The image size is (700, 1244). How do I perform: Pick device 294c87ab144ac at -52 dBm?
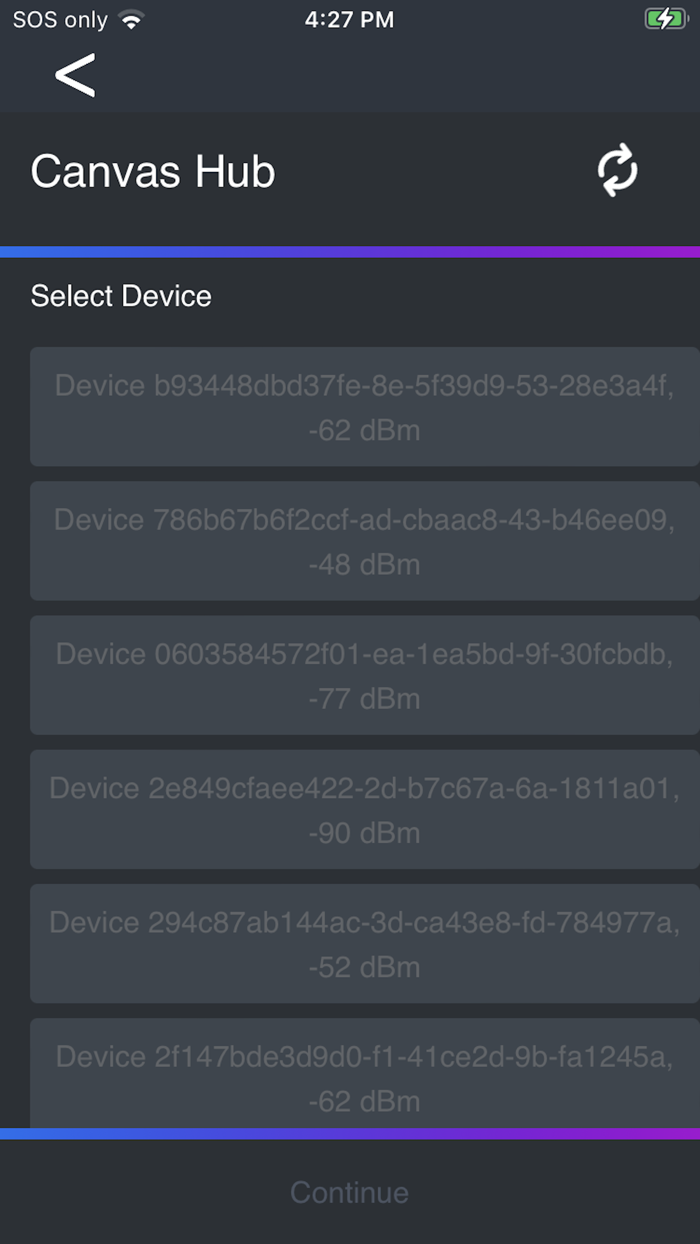tap(350, 943)
